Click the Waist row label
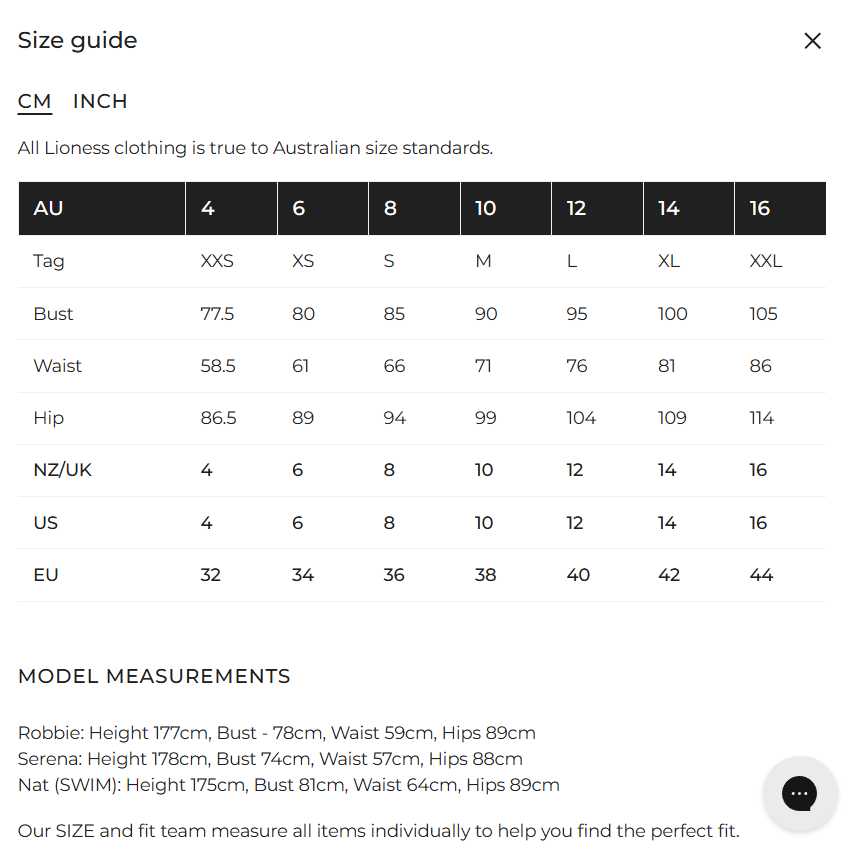The width and height of the screenshot is (845, 853). coord(58,366)
